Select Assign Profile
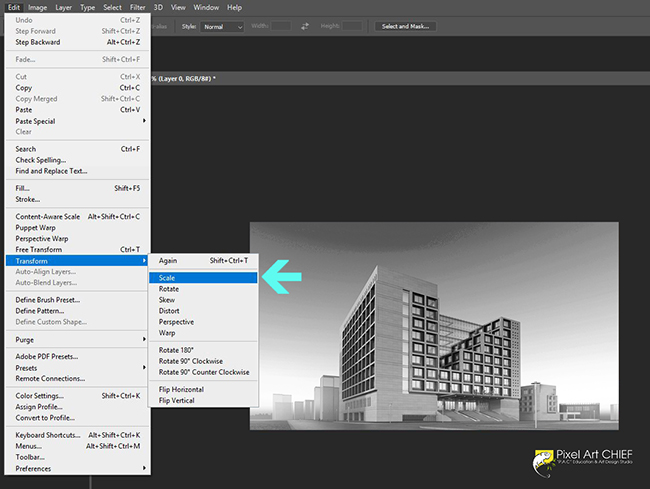 (78, 407)
